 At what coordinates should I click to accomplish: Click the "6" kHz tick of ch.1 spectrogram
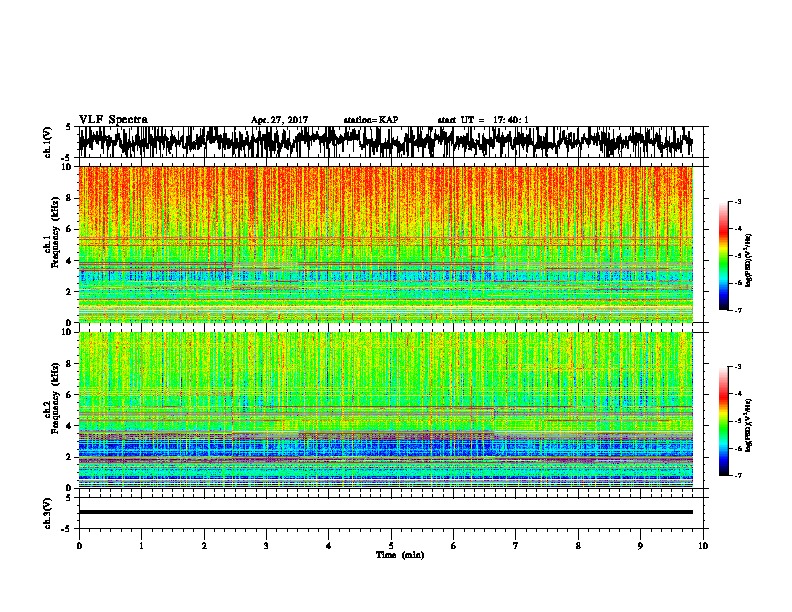click(69, 230)
